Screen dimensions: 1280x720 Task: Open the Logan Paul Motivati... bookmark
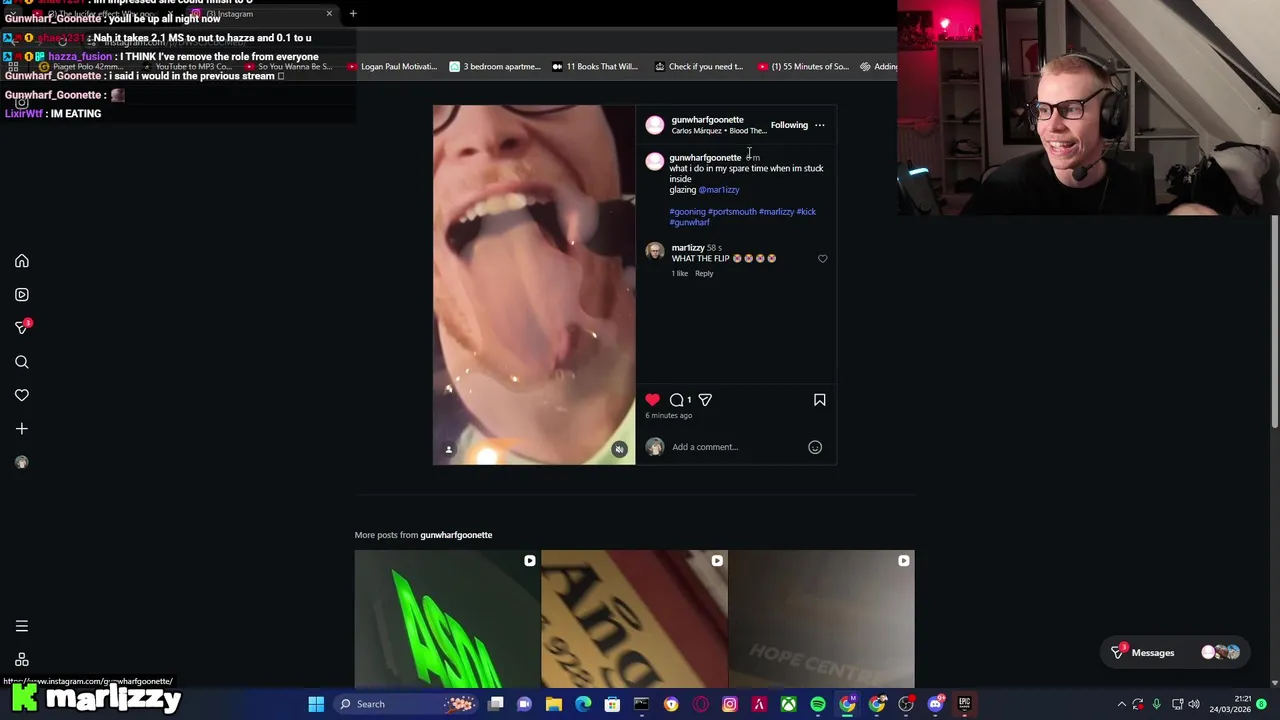(x=392, y=67)
